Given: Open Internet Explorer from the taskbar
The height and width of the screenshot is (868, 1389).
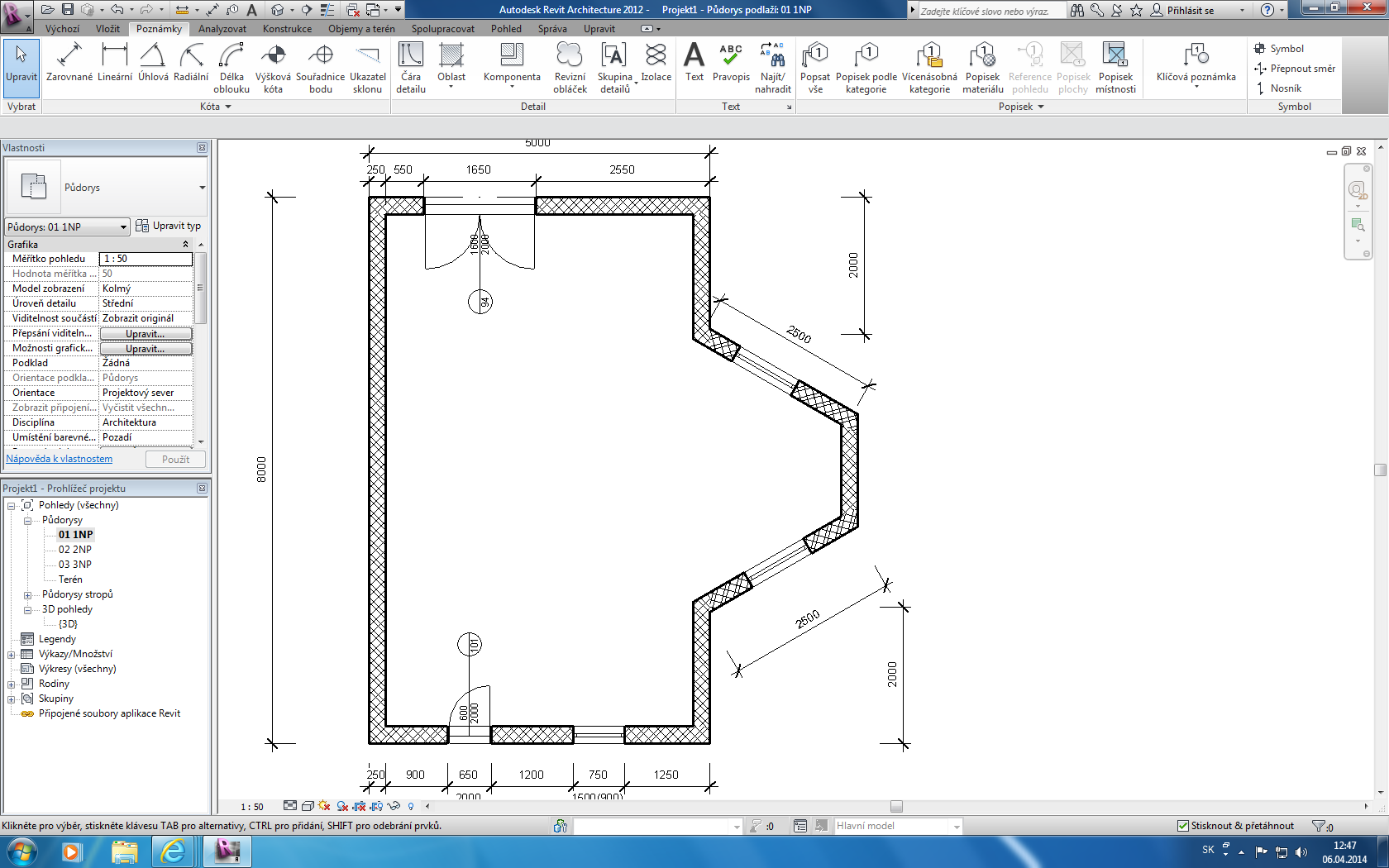Looking at the screenshot, I should pos(173,851).
